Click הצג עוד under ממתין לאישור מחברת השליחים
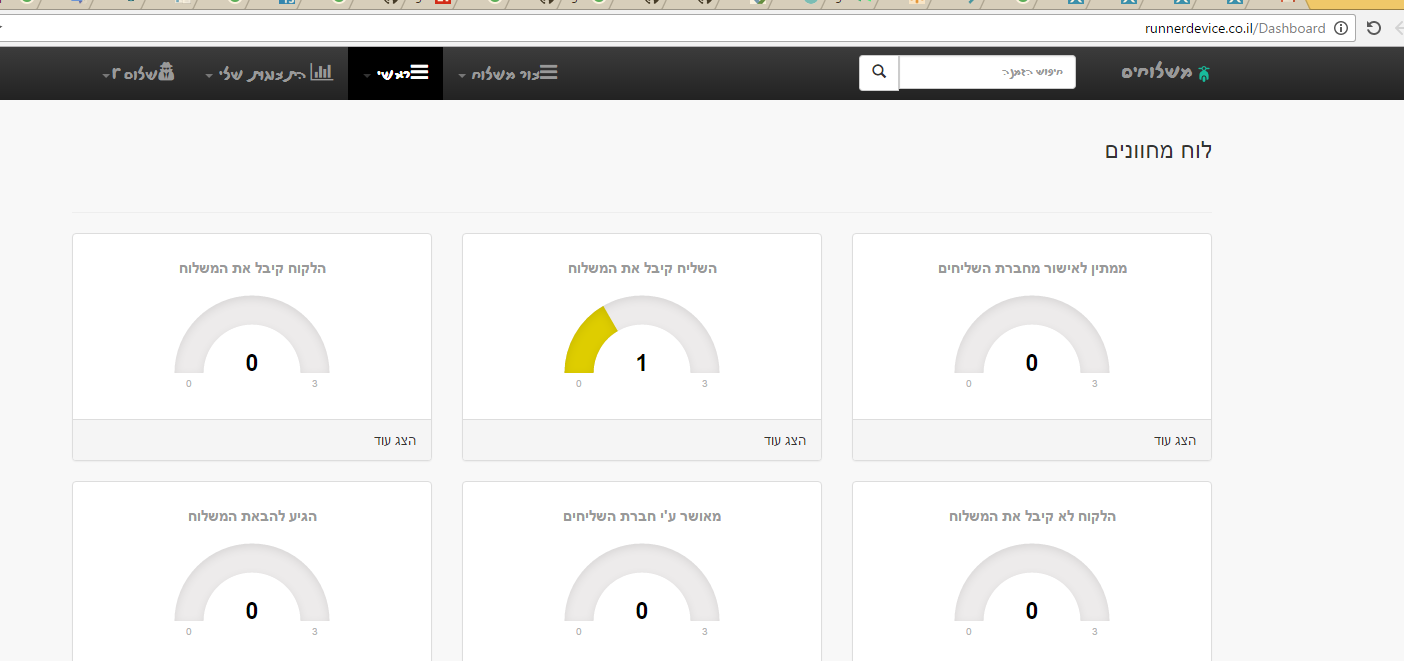Screen dimensions: 1404x661 1175,441
